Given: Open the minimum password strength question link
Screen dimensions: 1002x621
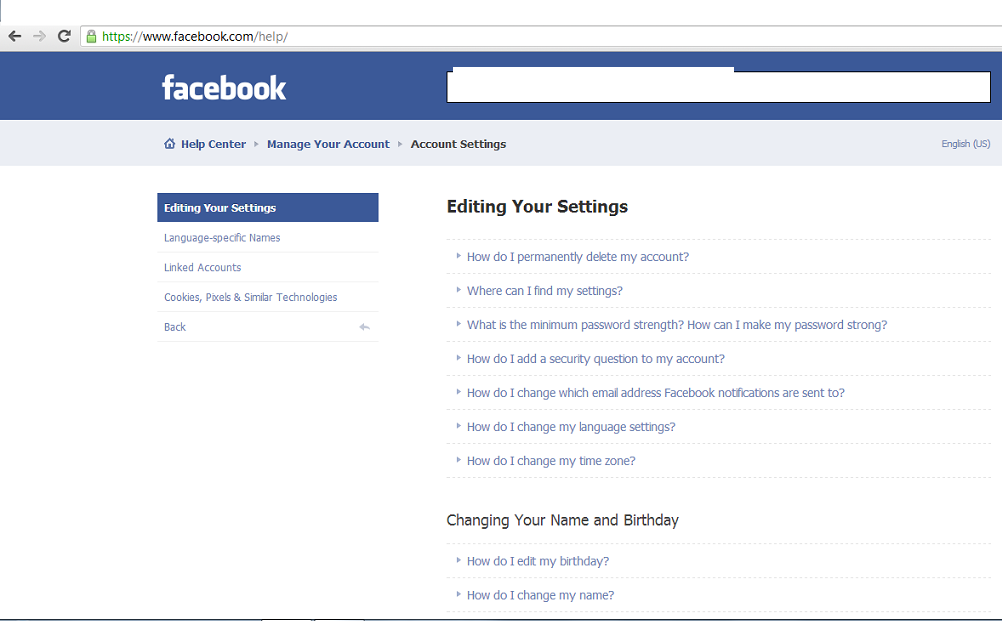Looking at the screenshot, I should (677, 325).
